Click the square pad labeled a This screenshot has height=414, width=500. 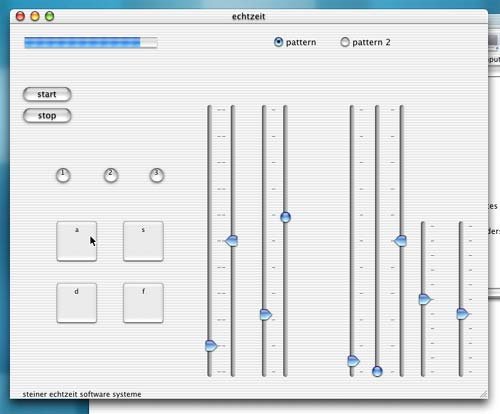[x=77, y=241]
